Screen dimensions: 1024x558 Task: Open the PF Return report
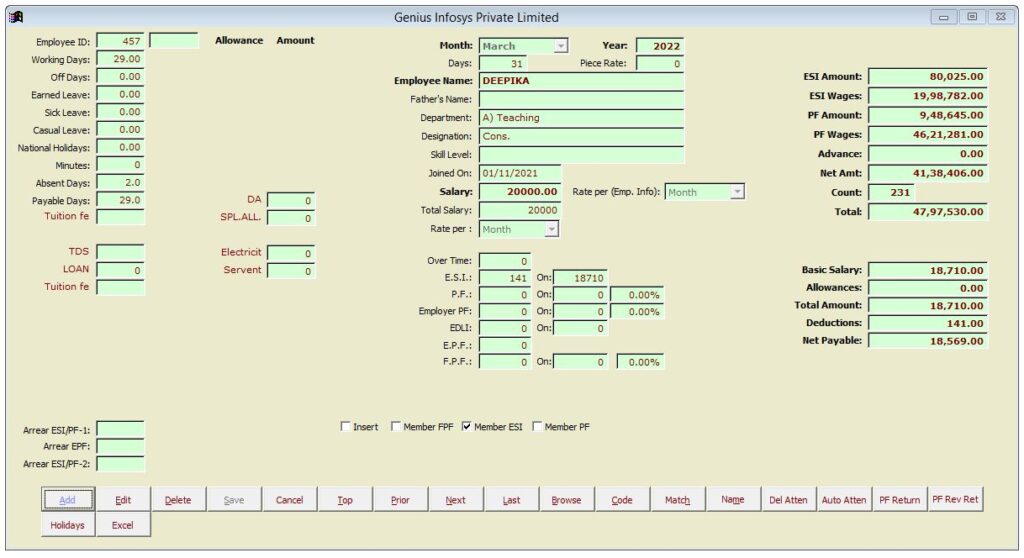point(899,500)
